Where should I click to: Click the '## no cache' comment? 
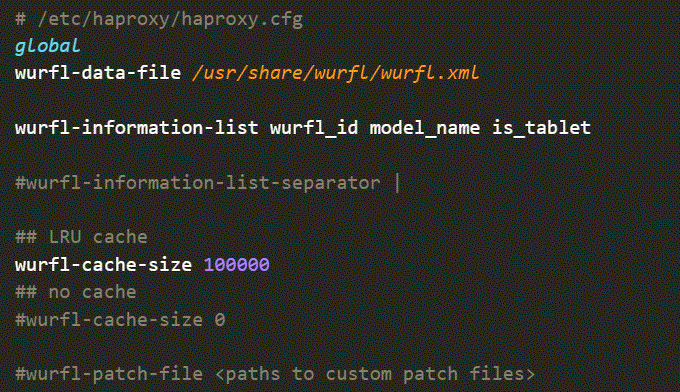pos(76,292)
